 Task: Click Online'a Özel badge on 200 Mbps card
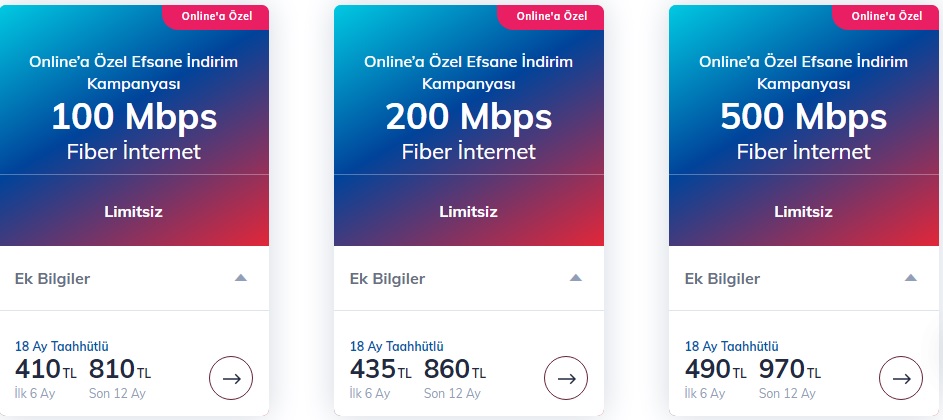point(551,16)
